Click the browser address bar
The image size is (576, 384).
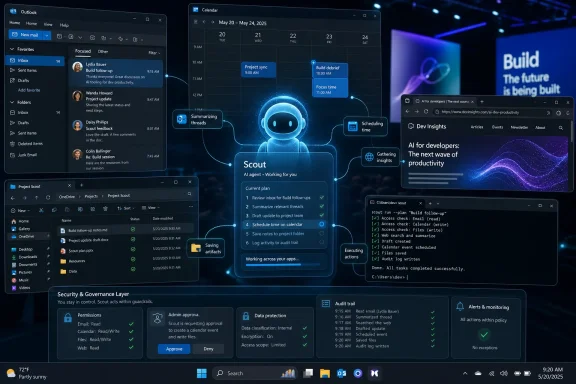pyautogui.click(x=492, y=112)
